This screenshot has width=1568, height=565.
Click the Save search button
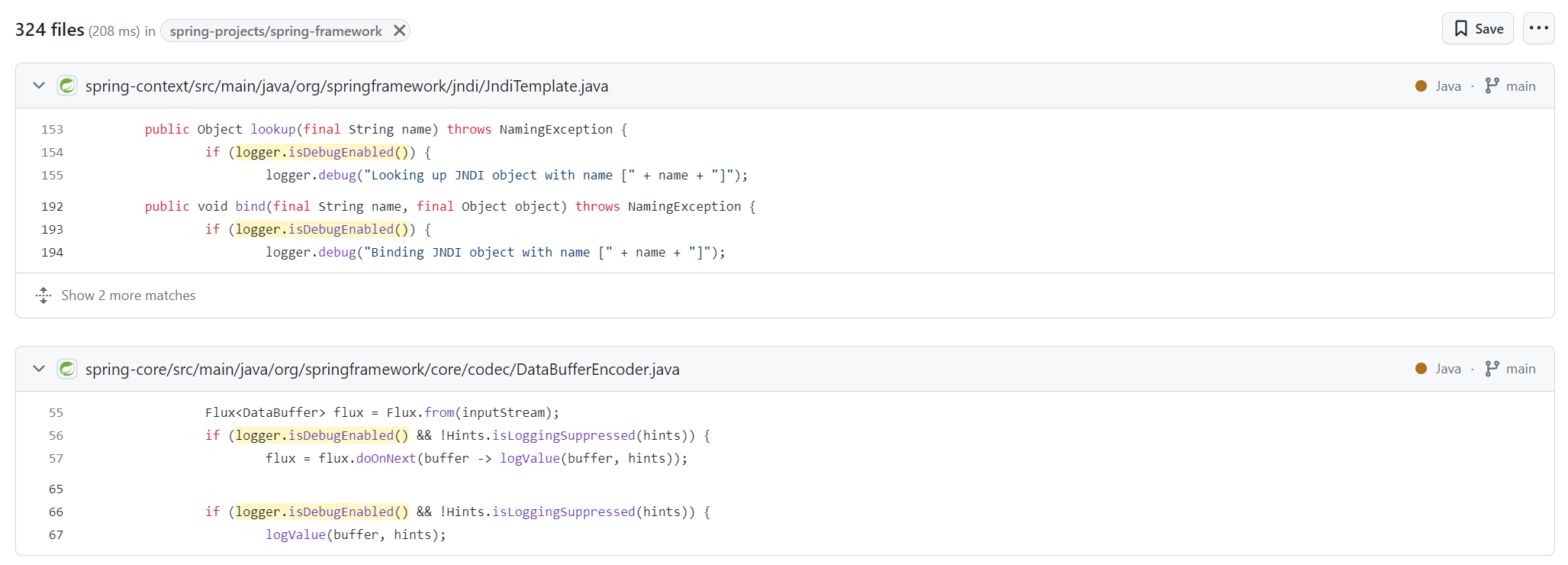pos(1477,29)
